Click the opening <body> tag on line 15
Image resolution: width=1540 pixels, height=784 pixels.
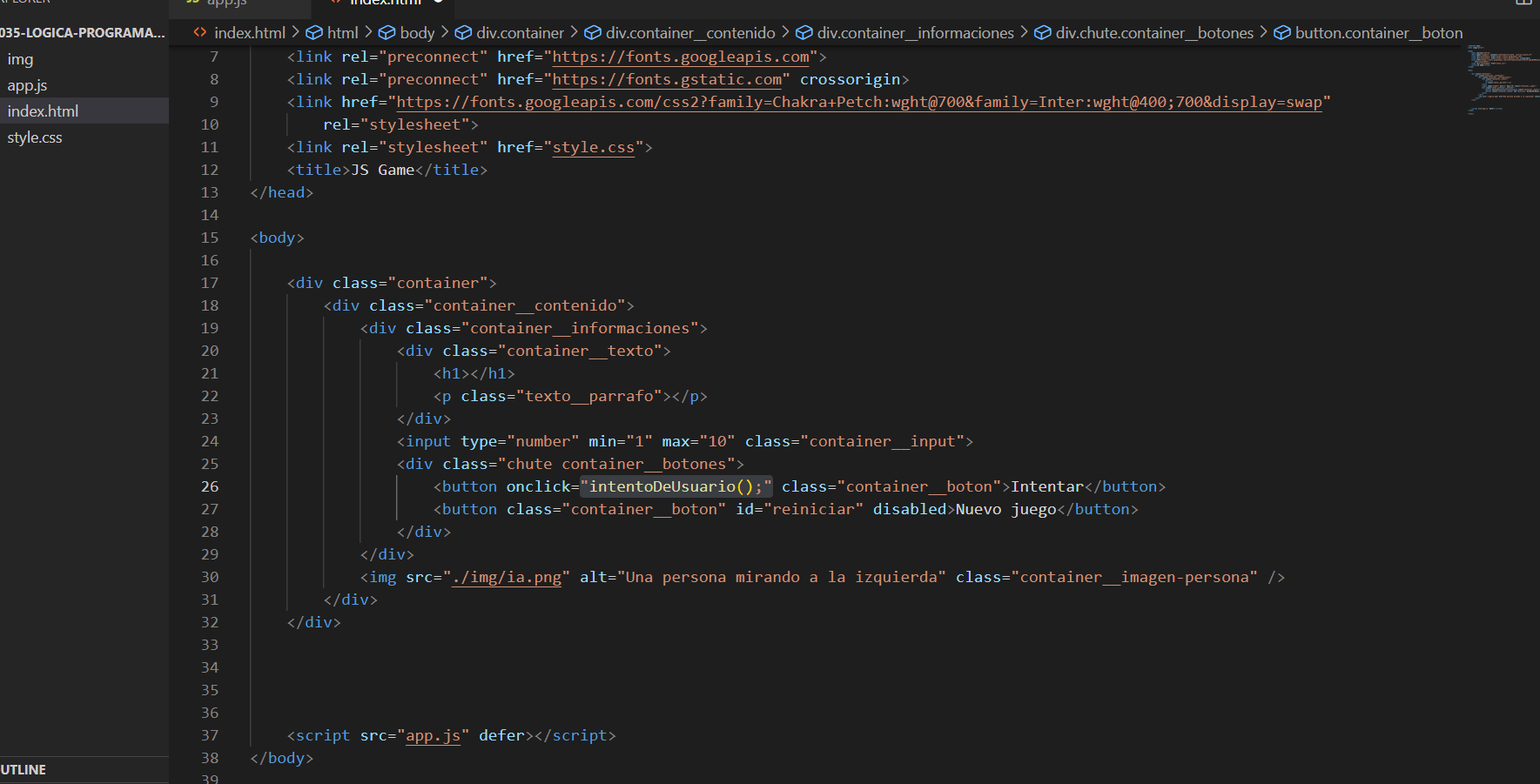tap(277, 238)
